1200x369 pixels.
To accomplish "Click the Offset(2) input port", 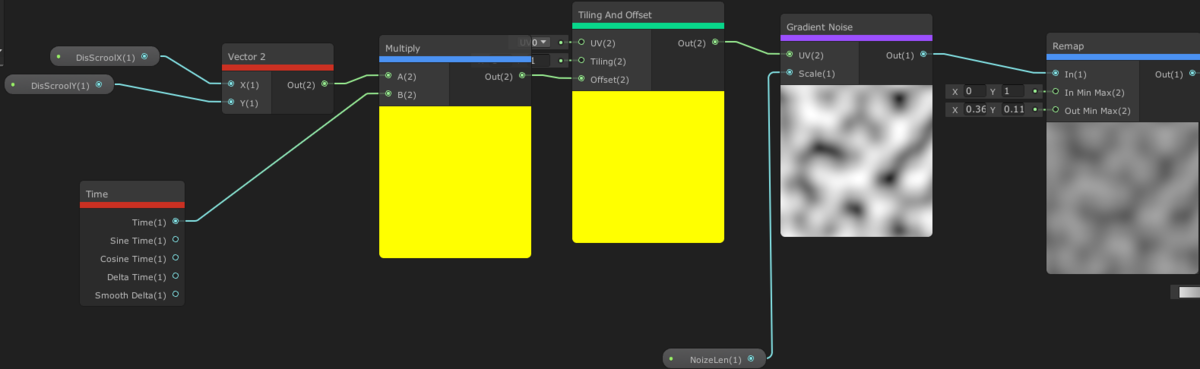I will pyautogui.click(x=581, y=79).
